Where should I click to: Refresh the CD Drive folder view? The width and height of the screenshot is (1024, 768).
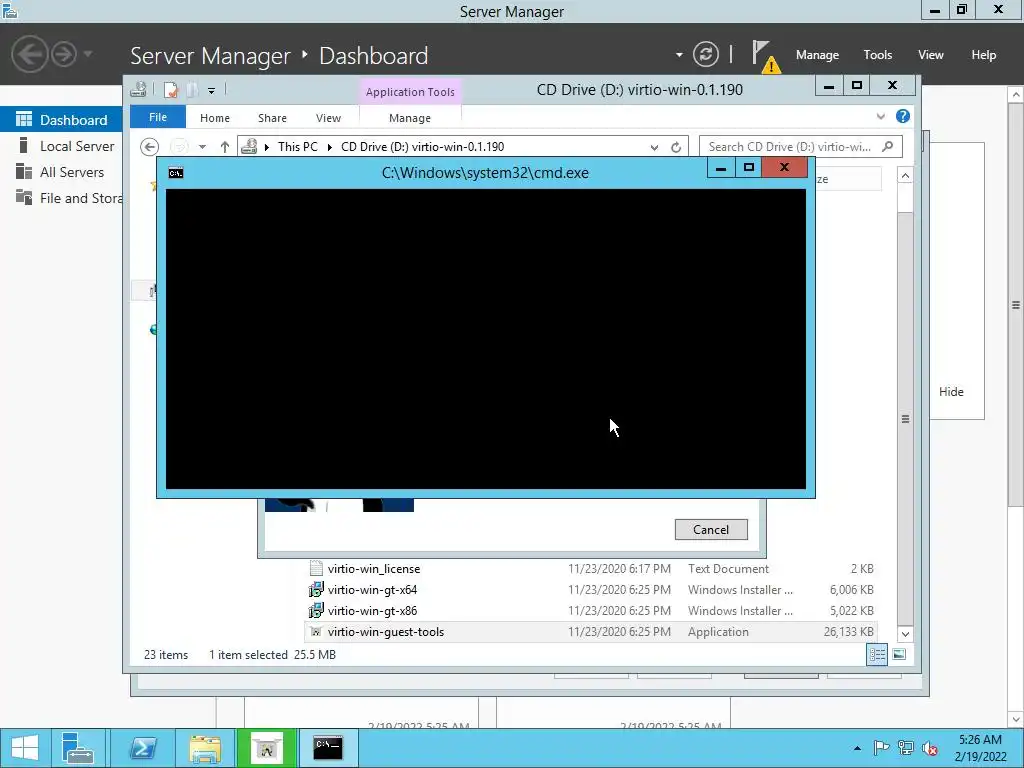[676, 147]
